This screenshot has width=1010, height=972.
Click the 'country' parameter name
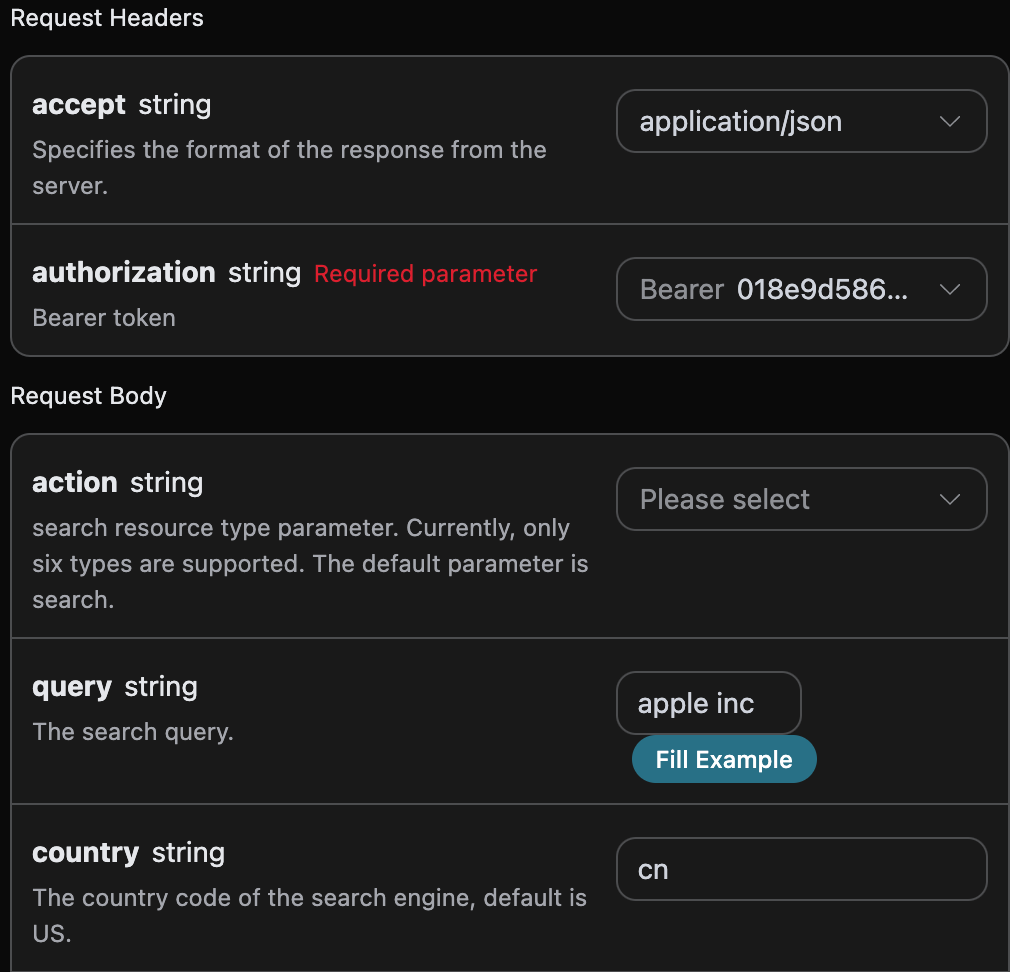click(86, 853)
